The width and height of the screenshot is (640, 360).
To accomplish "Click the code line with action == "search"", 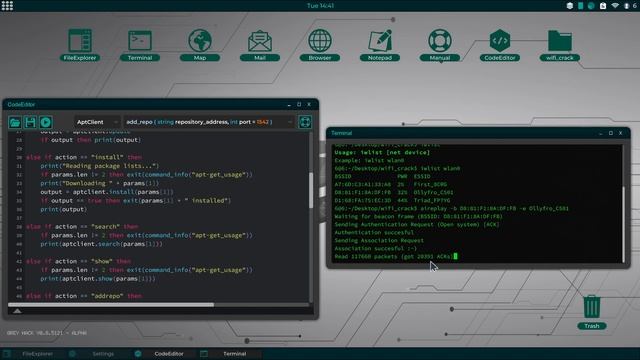I will pos(82,227).
